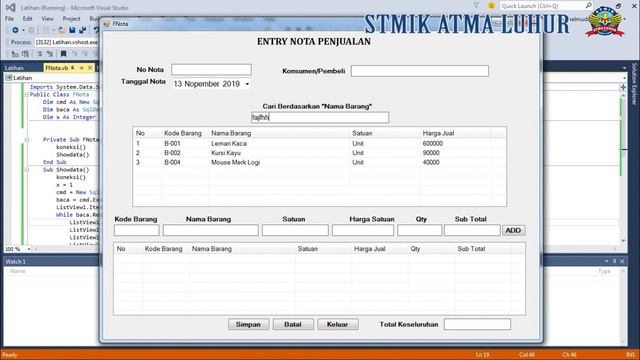Open the notifications flag icon near Quick Launch
The height and width of the screenshot is (360, 640).
476,5
